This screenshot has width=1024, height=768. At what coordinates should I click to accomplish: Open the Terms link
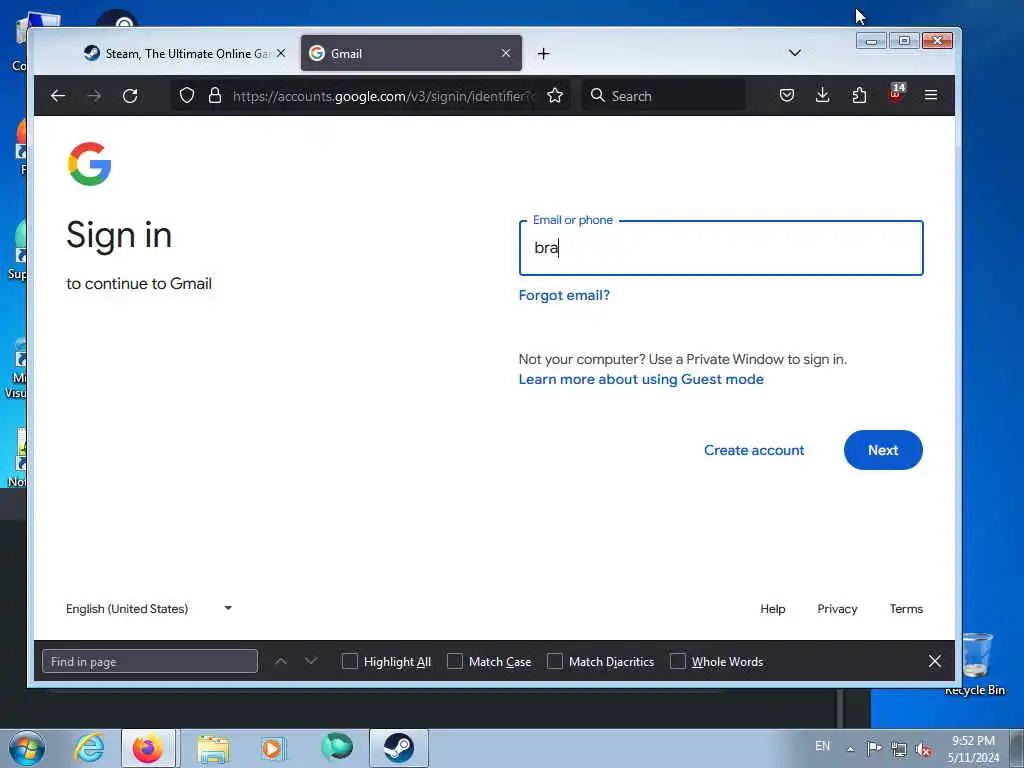point(906,609)
